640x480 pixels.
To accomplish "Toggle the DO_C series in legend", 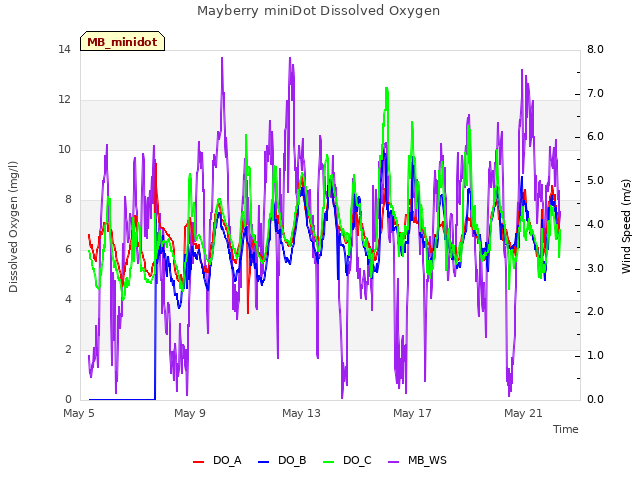I will 347,460.
